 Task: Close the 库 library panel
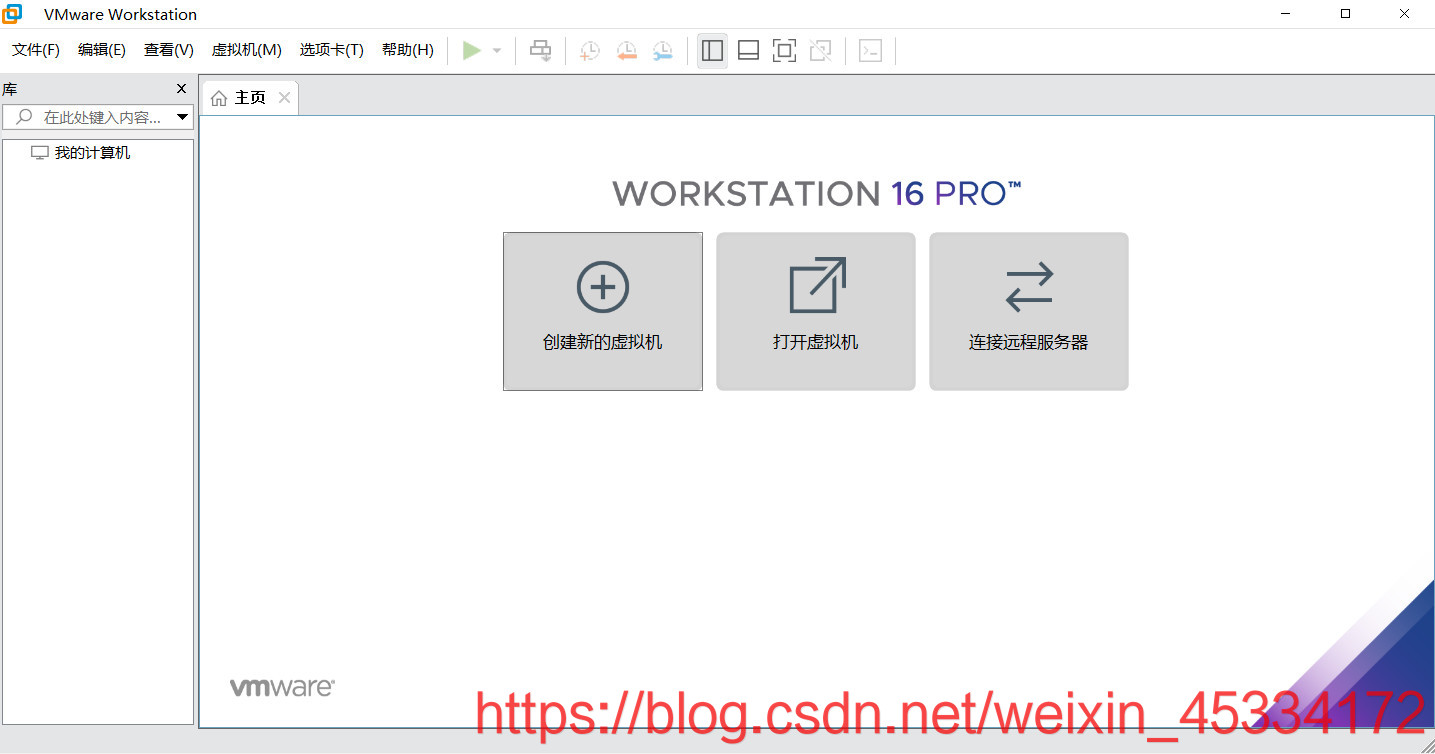click(181, 89)
